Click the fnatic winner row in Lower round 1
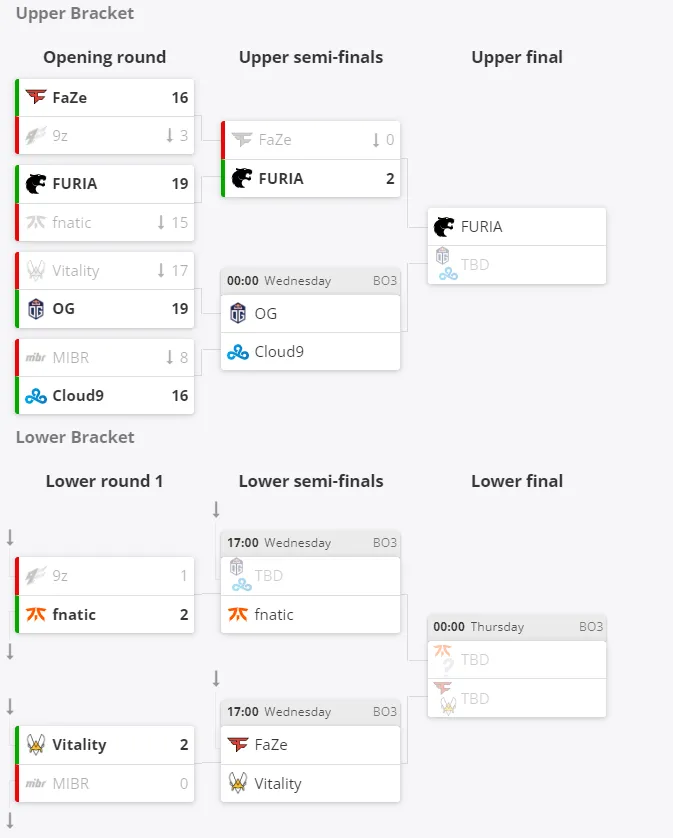The height and width of the screenshot is (838, 673). [105, 615]
